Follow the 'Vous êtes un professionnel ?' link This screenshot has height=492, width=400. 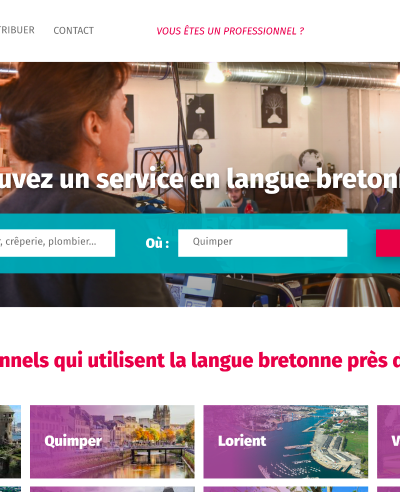[230, 31]
